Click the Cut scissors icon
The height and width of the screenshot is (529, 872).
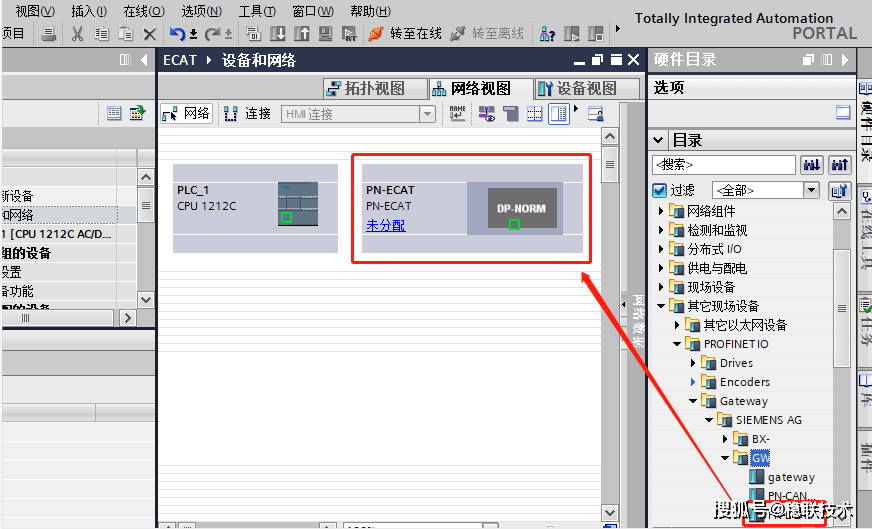(77, 34)
